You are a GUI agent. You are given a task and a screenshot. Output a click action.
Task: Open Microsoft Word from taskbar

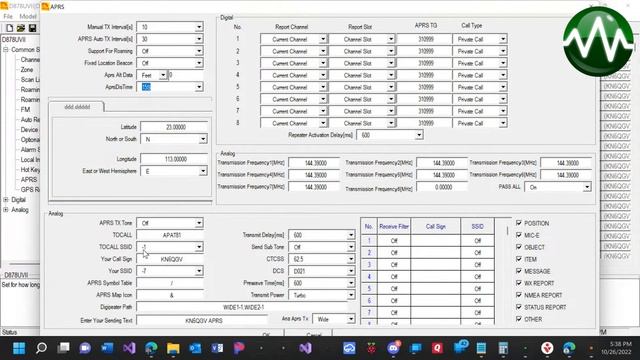point(107,348)
